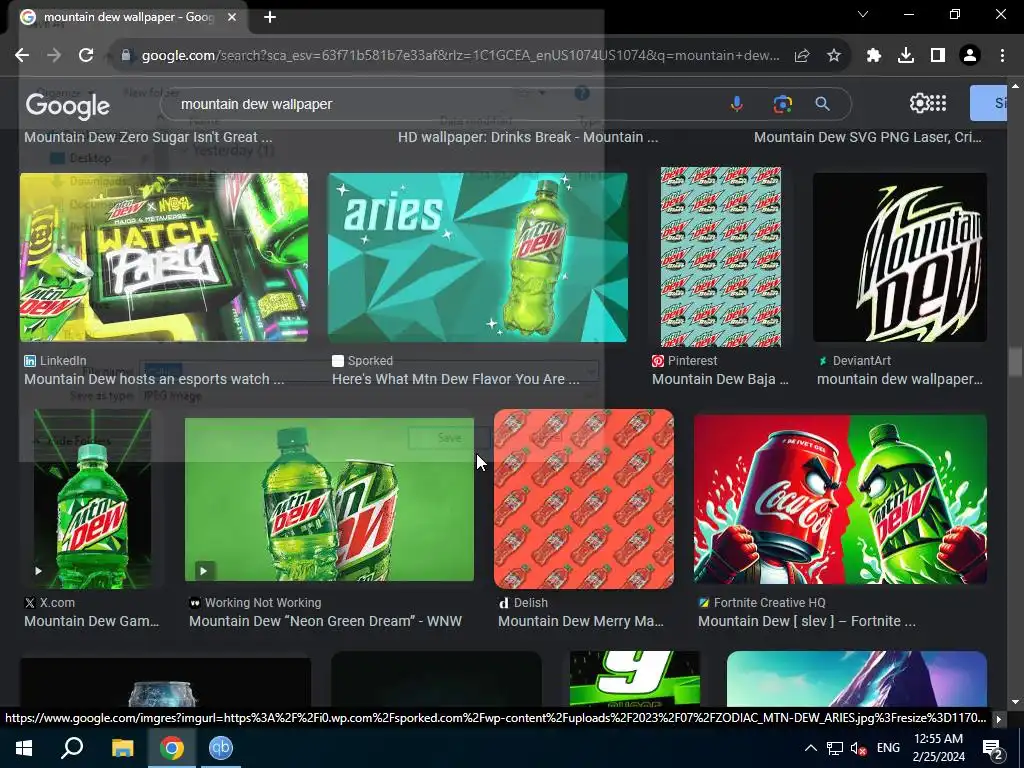Viewport: 1024px width, 768px height.
Task: Open 'Mountain Dew Gam...' X.com link
Action: [91, 621]
